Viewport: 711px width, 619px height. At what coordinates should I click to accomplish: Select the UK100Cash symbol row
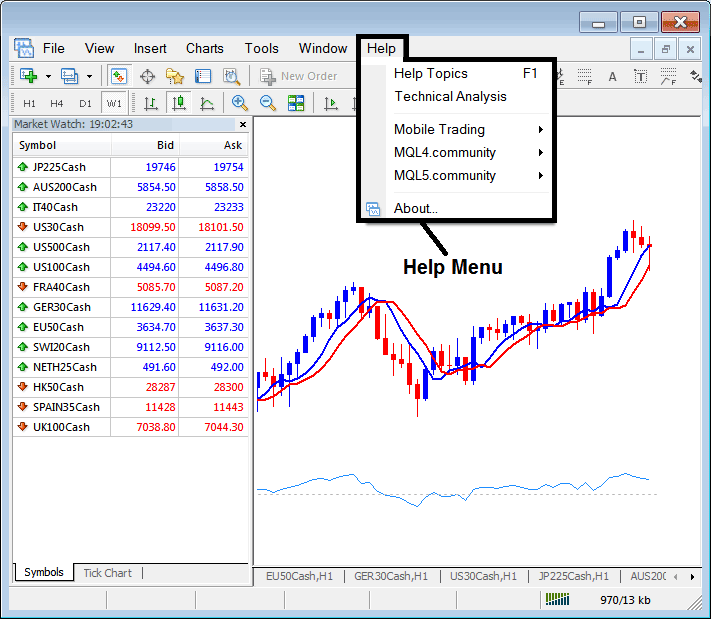(131, 427)
